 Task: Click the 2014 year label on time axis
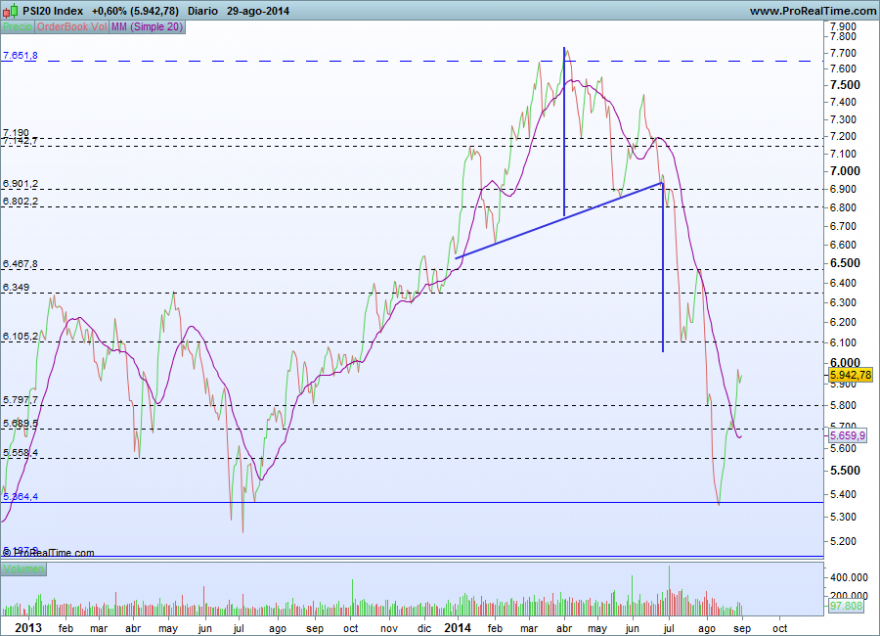tap(457, 628)
